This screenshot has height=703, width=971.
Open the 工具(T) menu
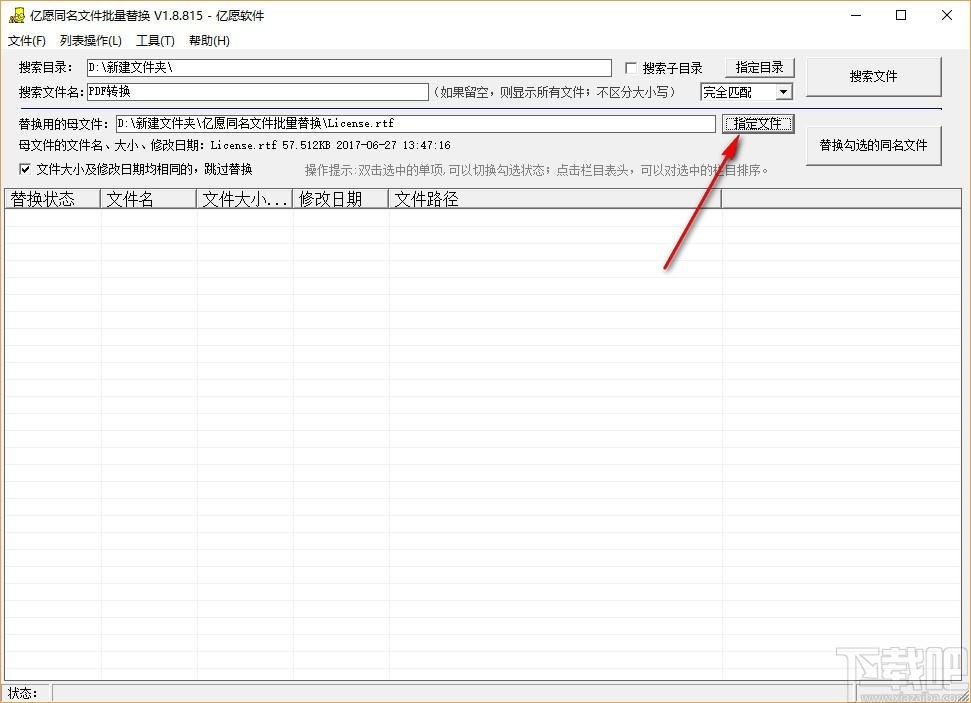point(155,41)
